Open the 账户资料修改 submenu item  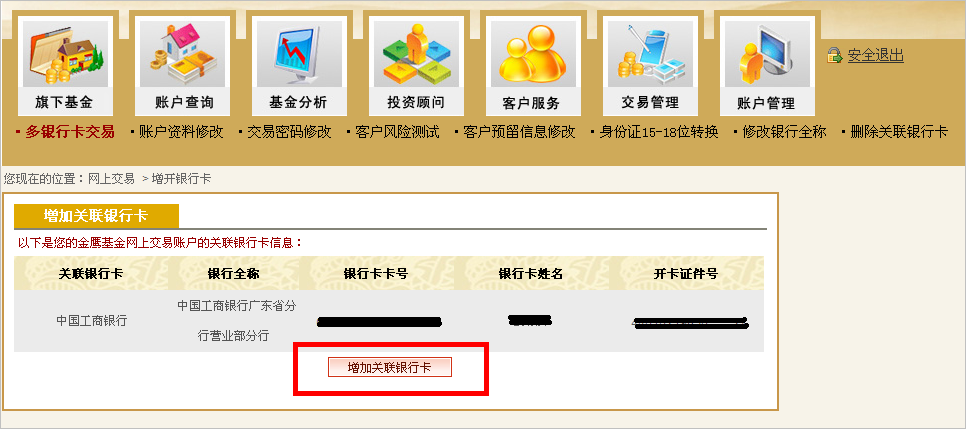(x=181, y=132)
